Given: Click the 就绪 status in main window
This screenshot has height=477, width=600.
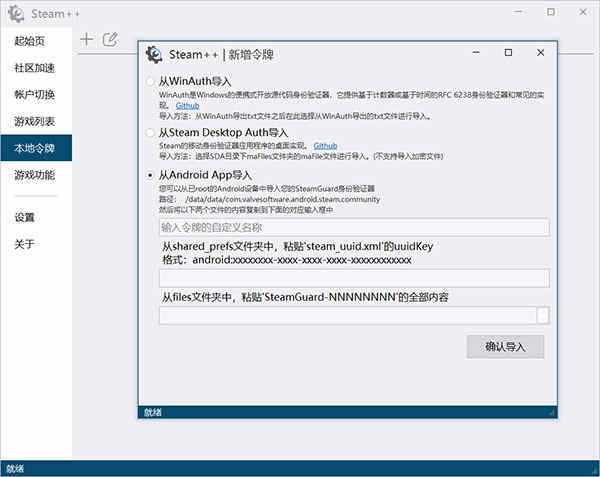Looking at the screenshot, I should coord(15,469).
